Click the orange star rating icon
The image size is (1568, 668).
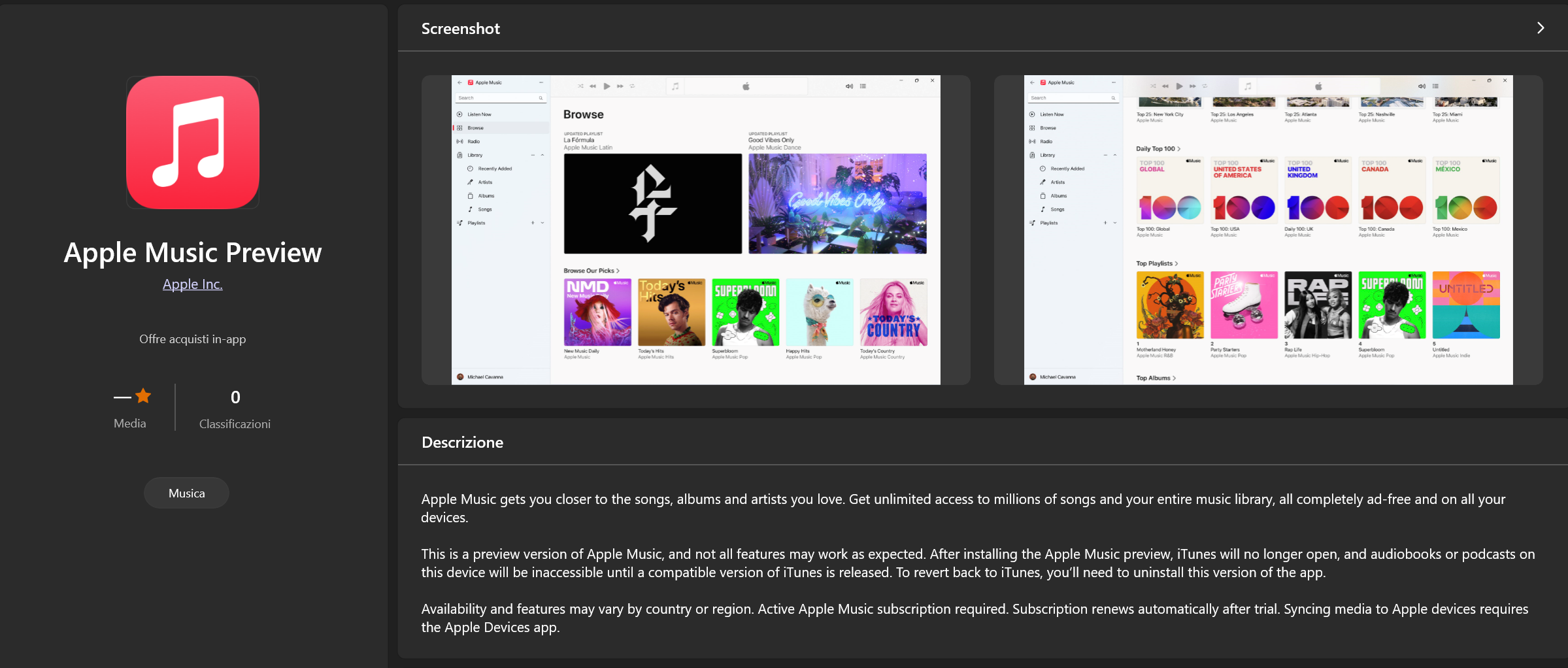[x=143, y=396]
